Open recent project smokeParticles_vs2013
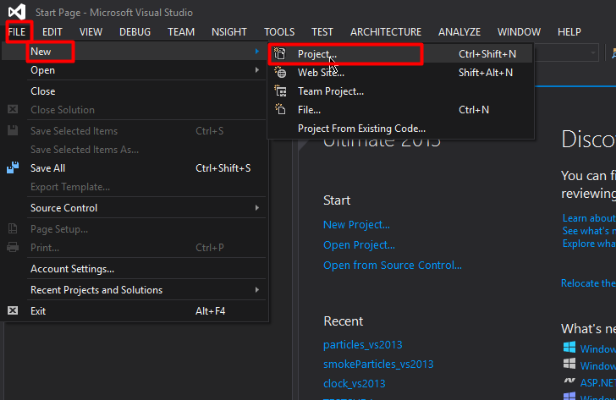Image resolution: width=616 pixels, height=401 pixels. [378, 364]
